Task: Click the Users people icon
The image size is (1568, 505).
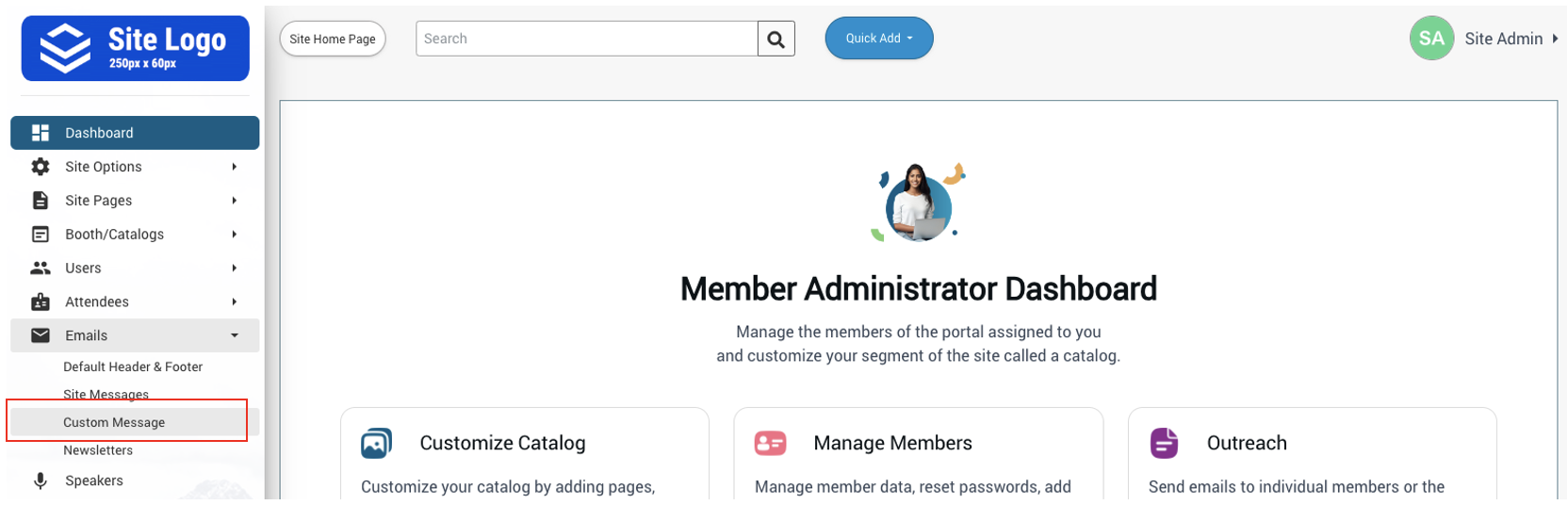Action: 41,269
